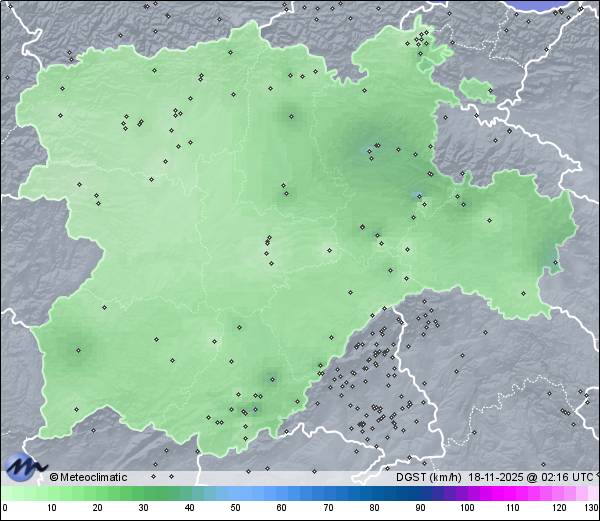Click the dark green gust spot in southern center

[x=268, y=377]
